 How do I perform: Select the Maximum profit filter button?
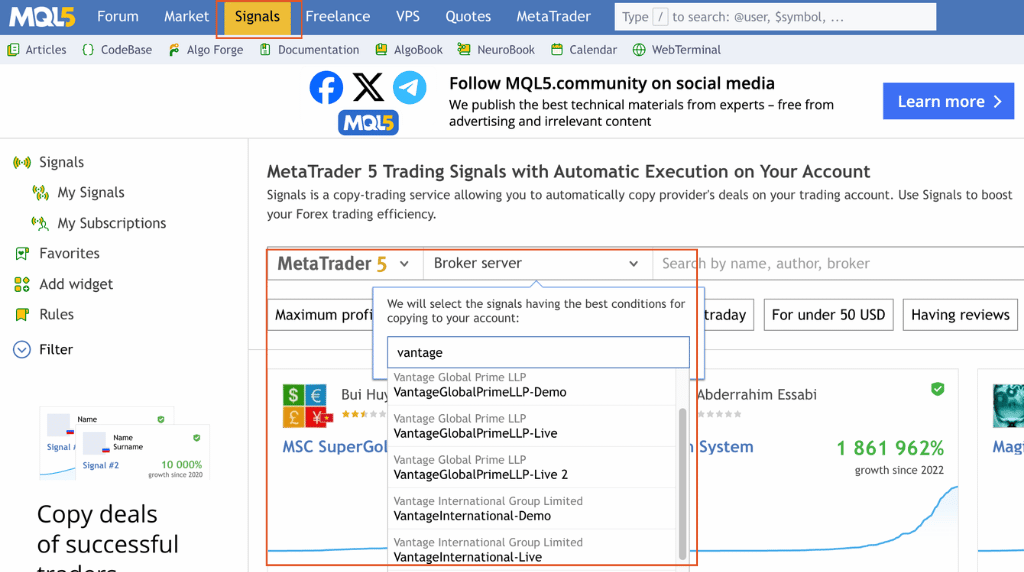(x=321, y=315)
